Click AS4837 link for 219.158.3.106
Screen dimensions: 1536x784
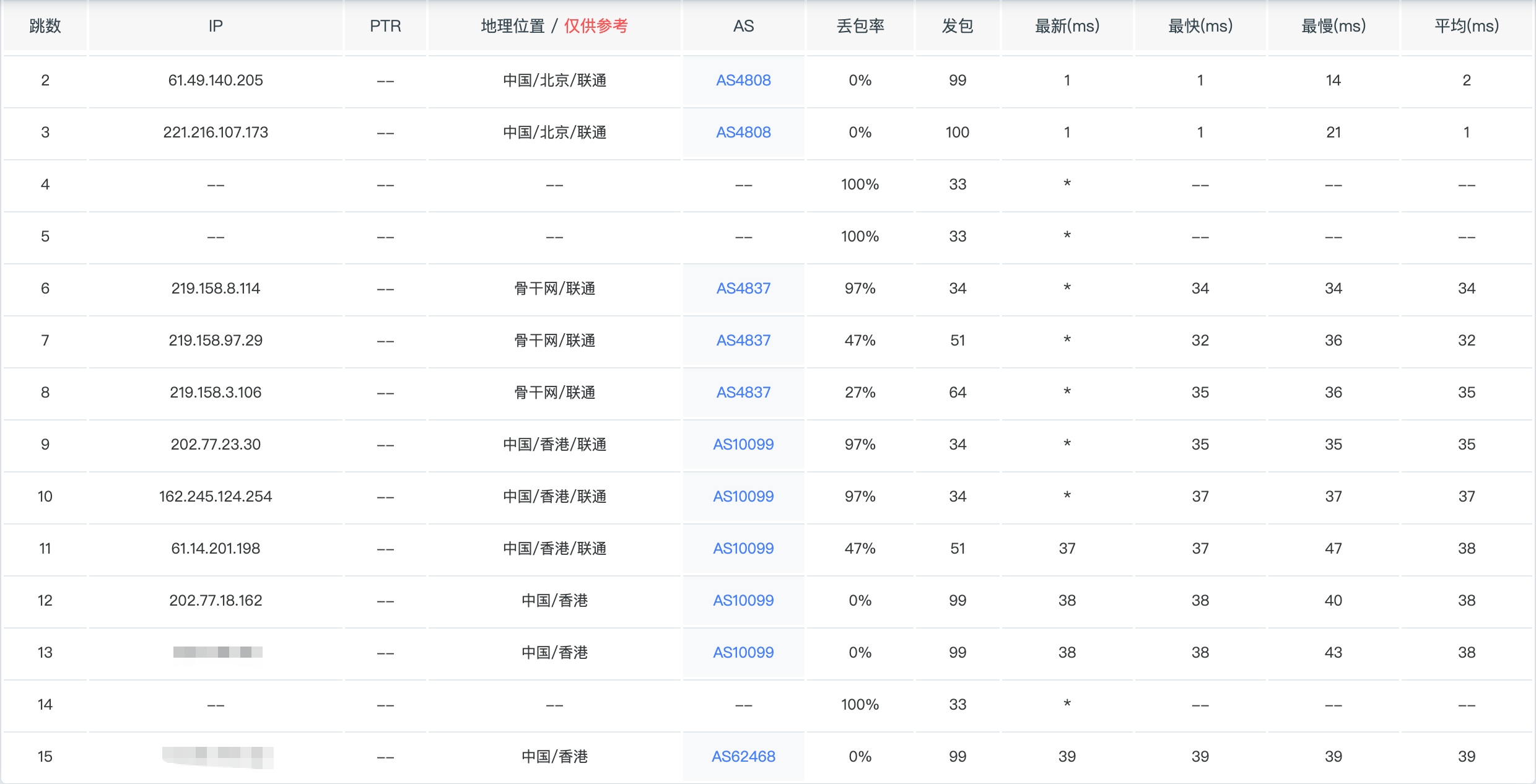click(x=743, y=393)
